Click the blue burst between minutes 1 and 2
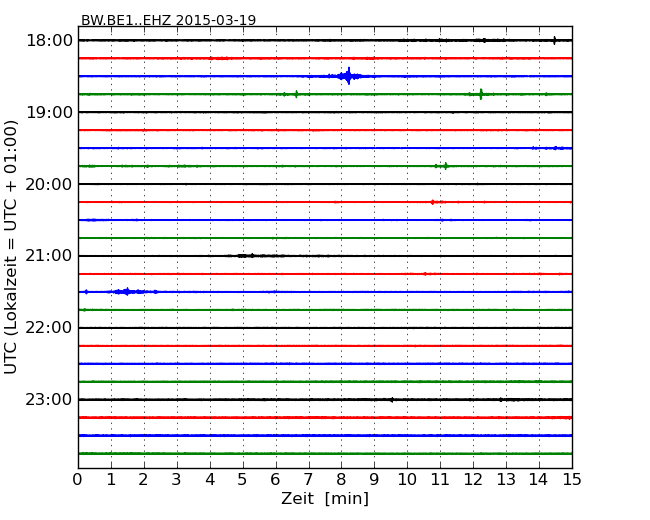Viewport: 650px width, 520px height. pos(127,292)
